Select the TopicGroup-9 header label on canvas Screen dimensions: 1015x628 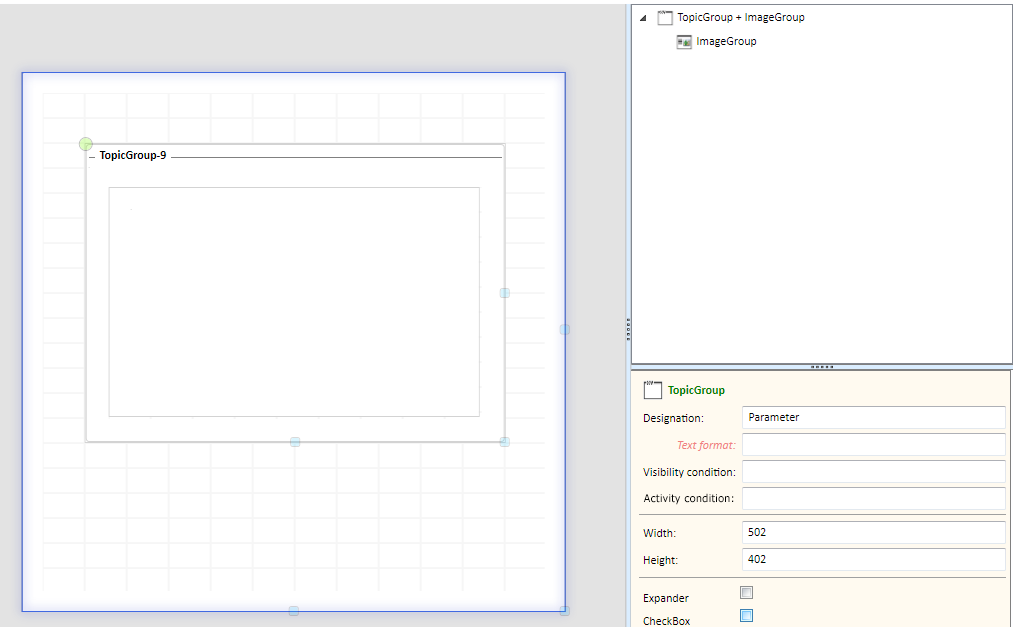point(133,156)
